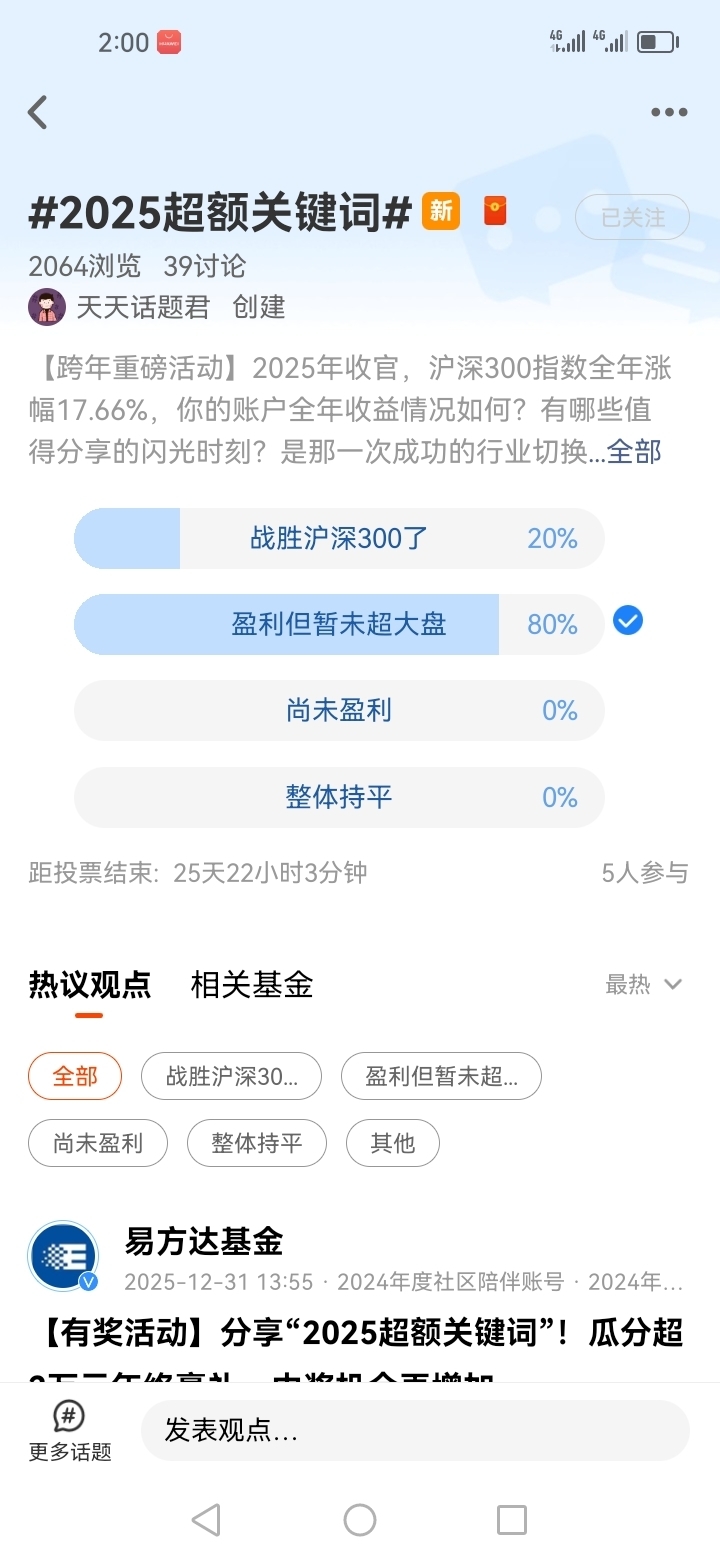This screenshot has width=720, height=1560.
Task: Switch to 相关基金 tab
Action: (x=252, y=985)
